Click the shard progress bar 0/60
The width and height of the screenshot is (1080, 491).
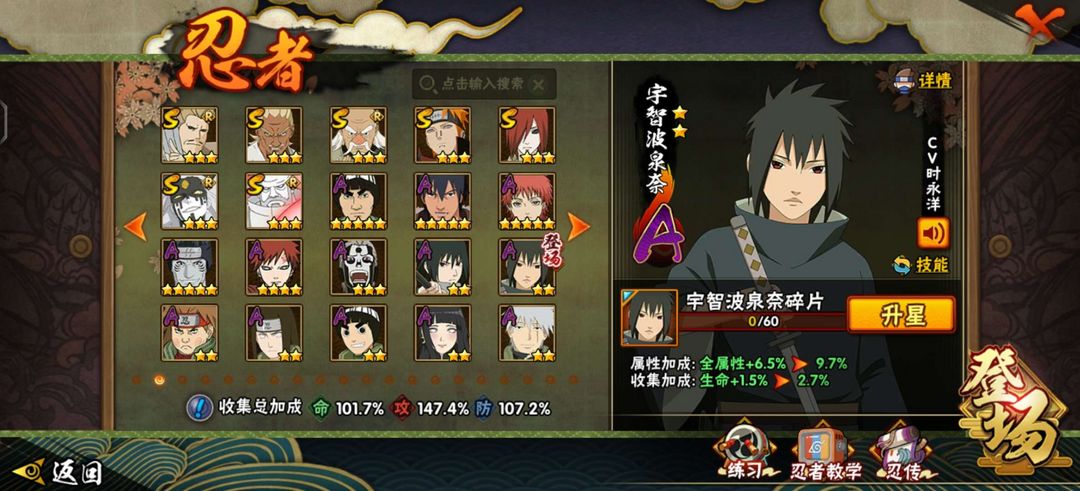click(x=762, y=322)
